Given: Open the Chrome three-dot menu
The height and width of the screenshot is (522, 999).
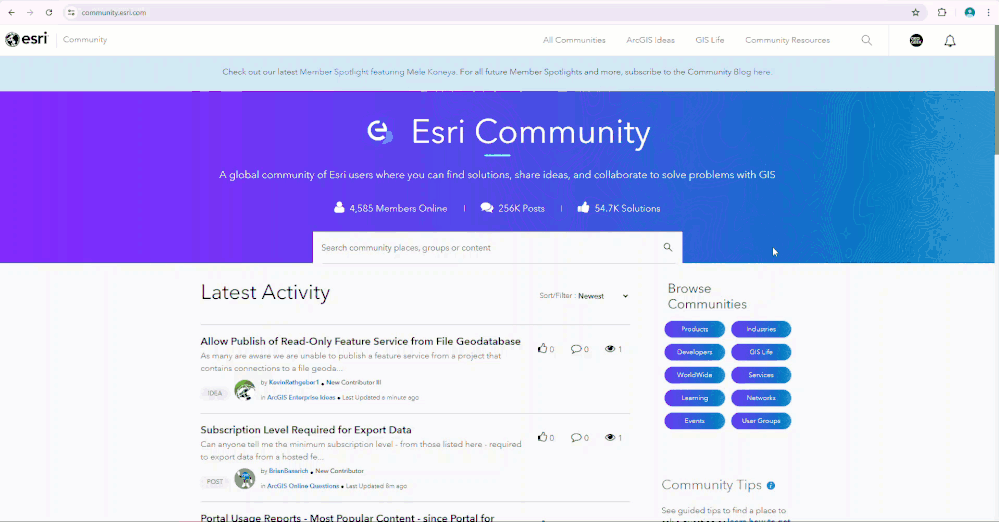Looking at the screenshot, I should pyautogui.click(x=989, y=12).
